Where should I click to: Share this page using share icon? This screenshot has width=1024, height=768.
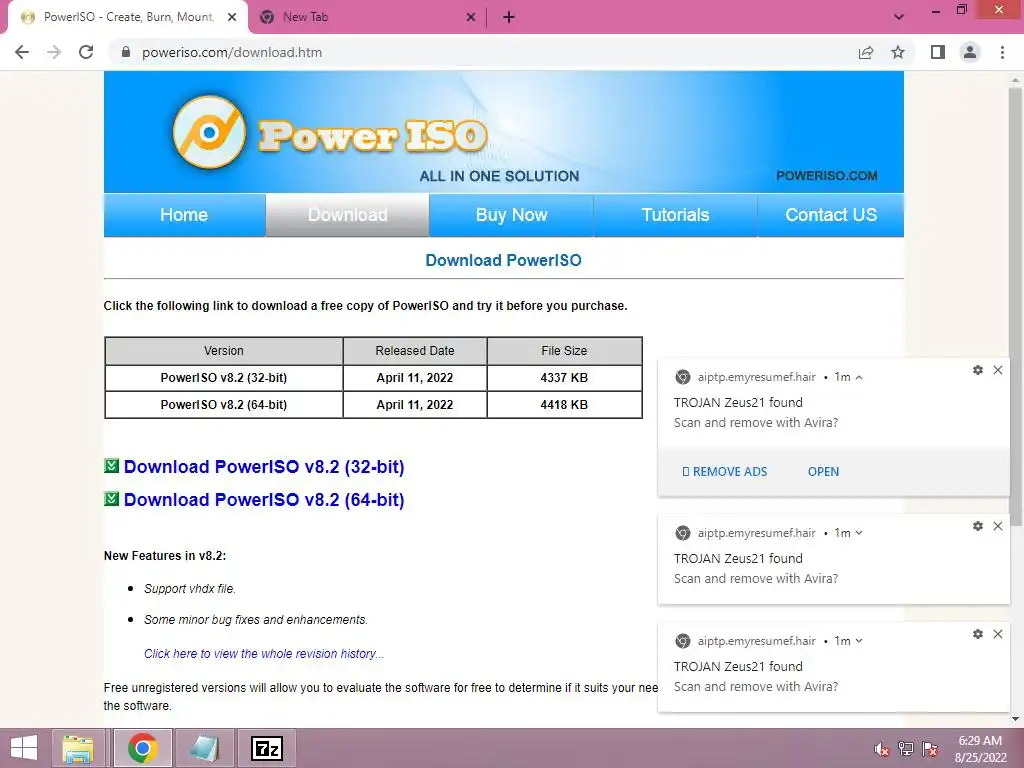click(866, 52)
